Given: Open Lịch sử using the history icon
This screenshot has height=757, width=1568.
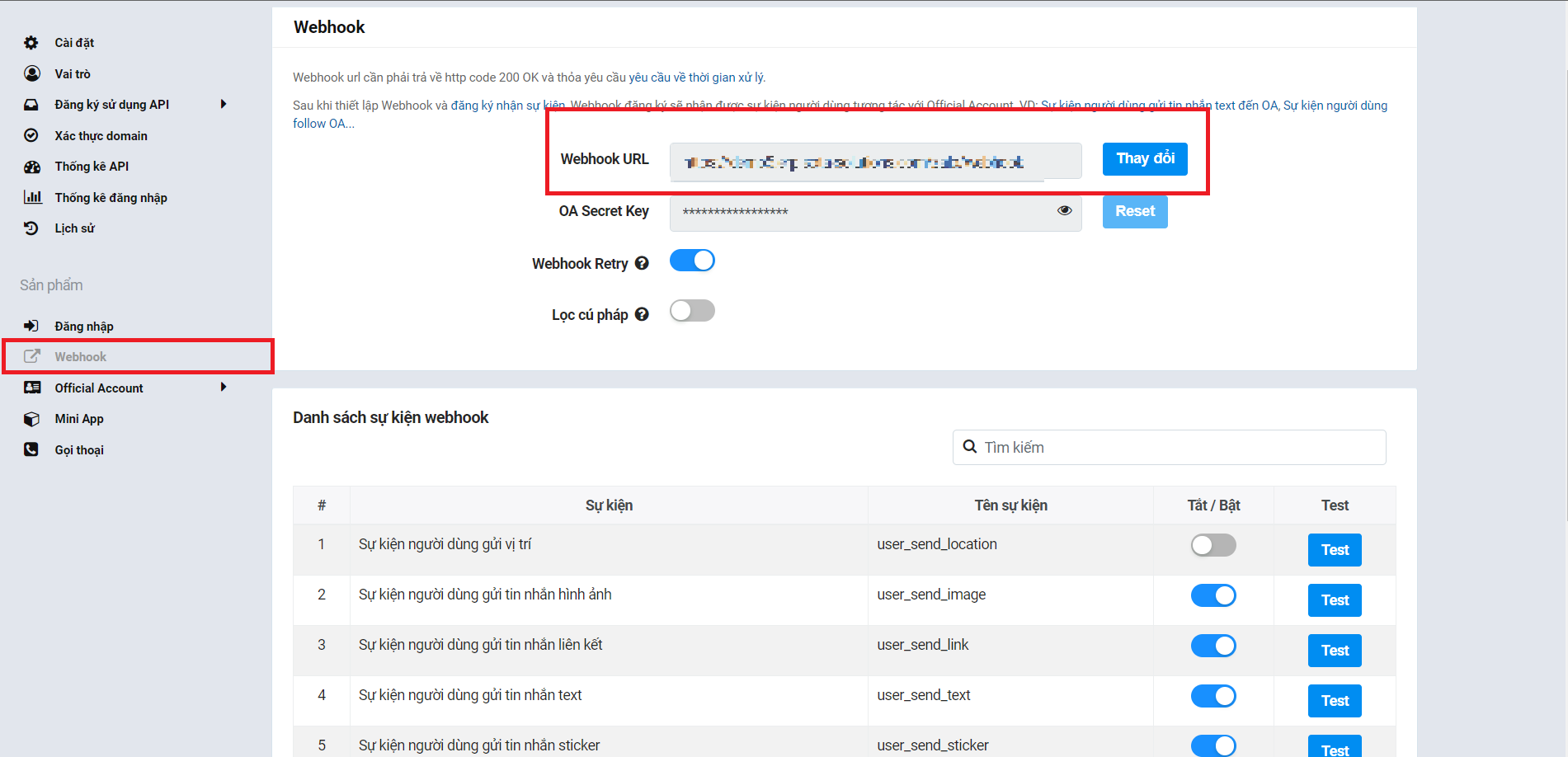Looking at the screenshot, I should (31, 228).
